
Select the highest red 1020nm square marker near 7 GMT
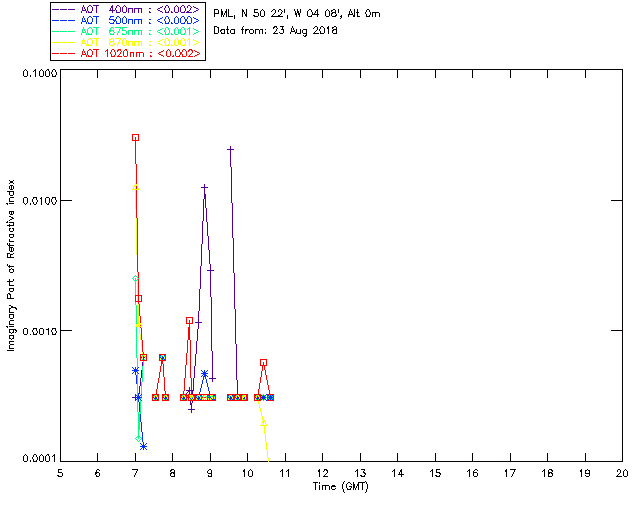[136, 138]
